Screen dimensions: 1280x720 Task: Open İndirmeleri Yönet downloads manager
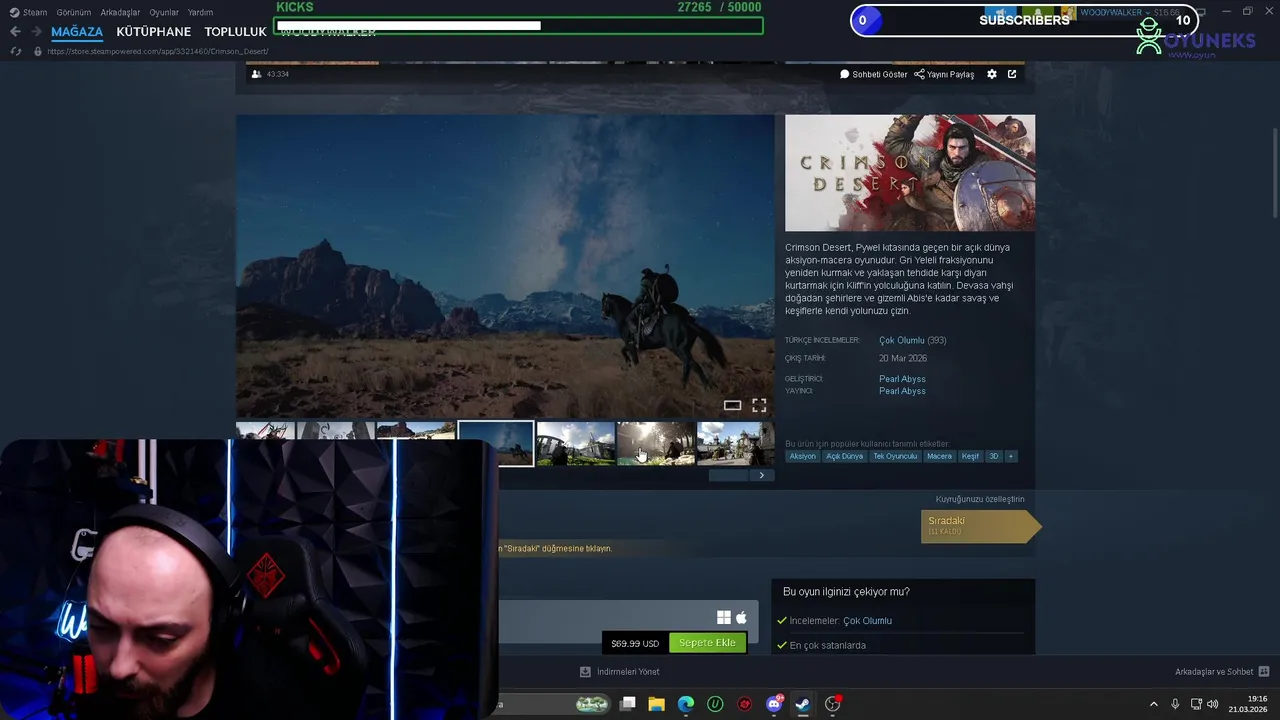pyautogui.click(x=620, y=672)
